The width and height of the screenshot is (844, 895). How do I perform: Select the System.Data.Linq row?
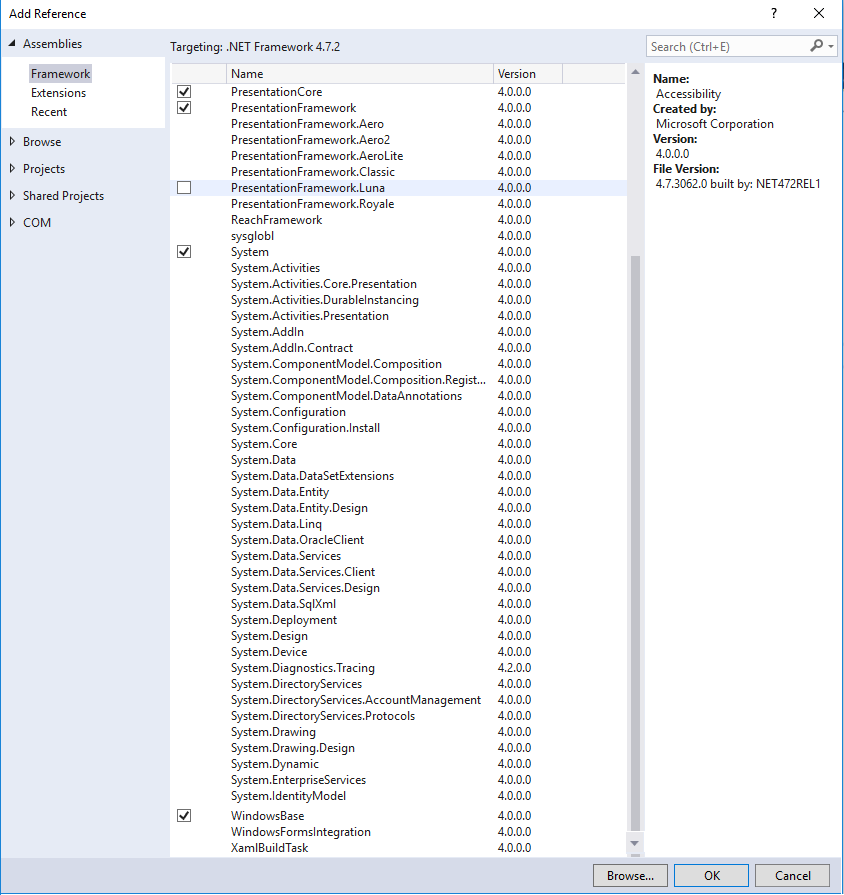click(398, 523)
